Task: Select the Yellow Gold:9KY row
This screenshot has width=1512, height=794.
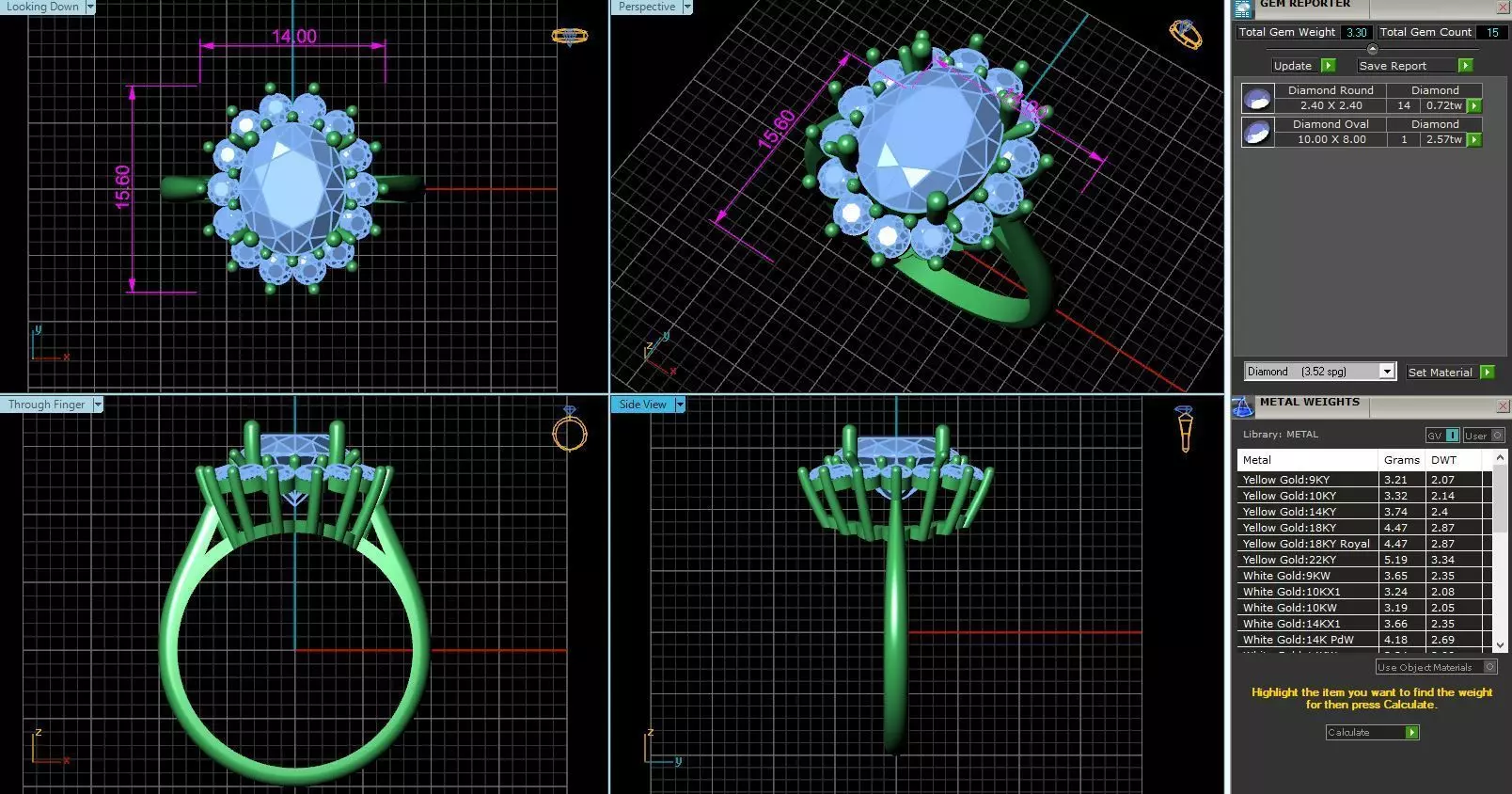Action: [1364, 480]
